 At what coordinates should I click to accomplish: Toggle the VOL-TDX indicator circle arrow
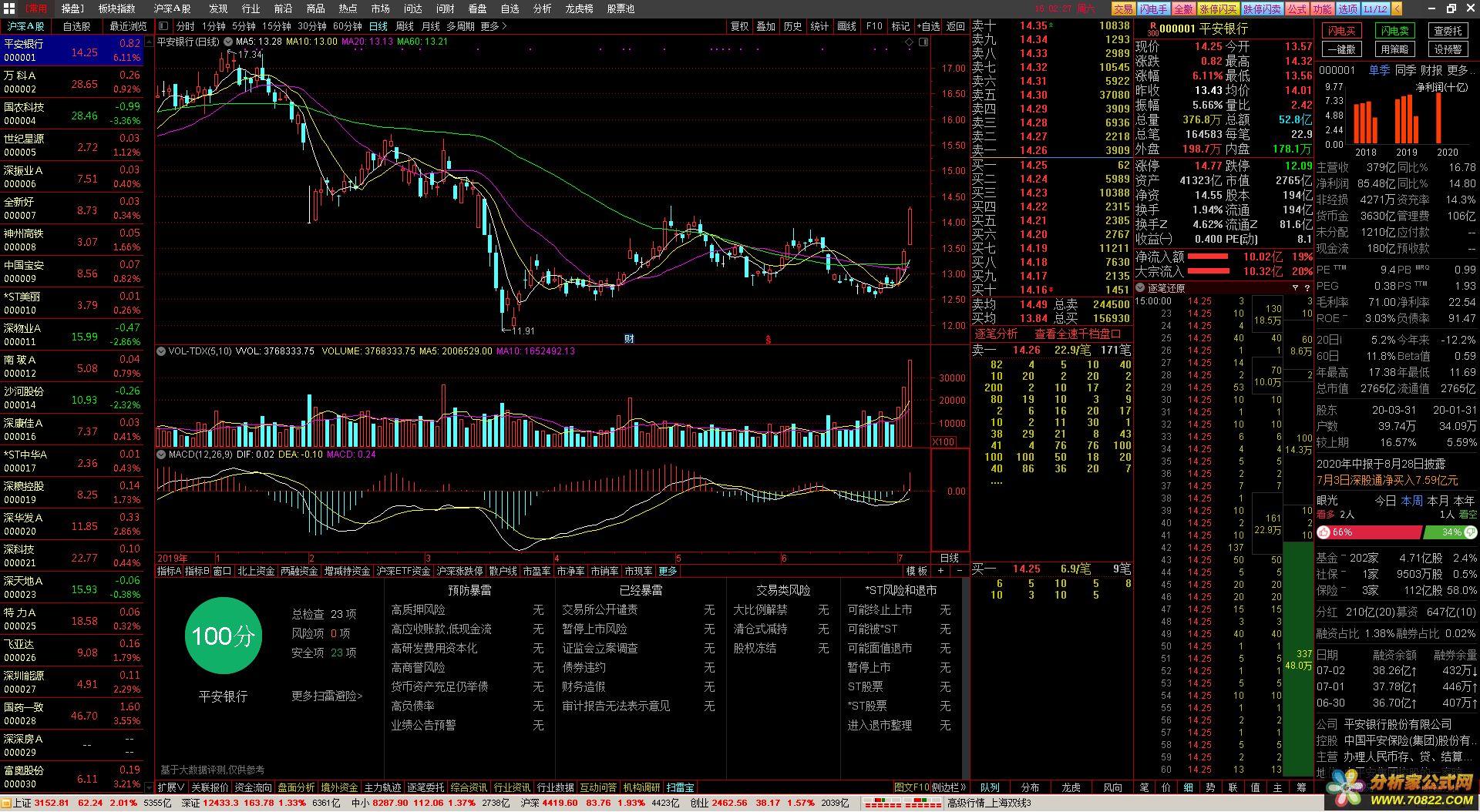[x=161, y=351]
